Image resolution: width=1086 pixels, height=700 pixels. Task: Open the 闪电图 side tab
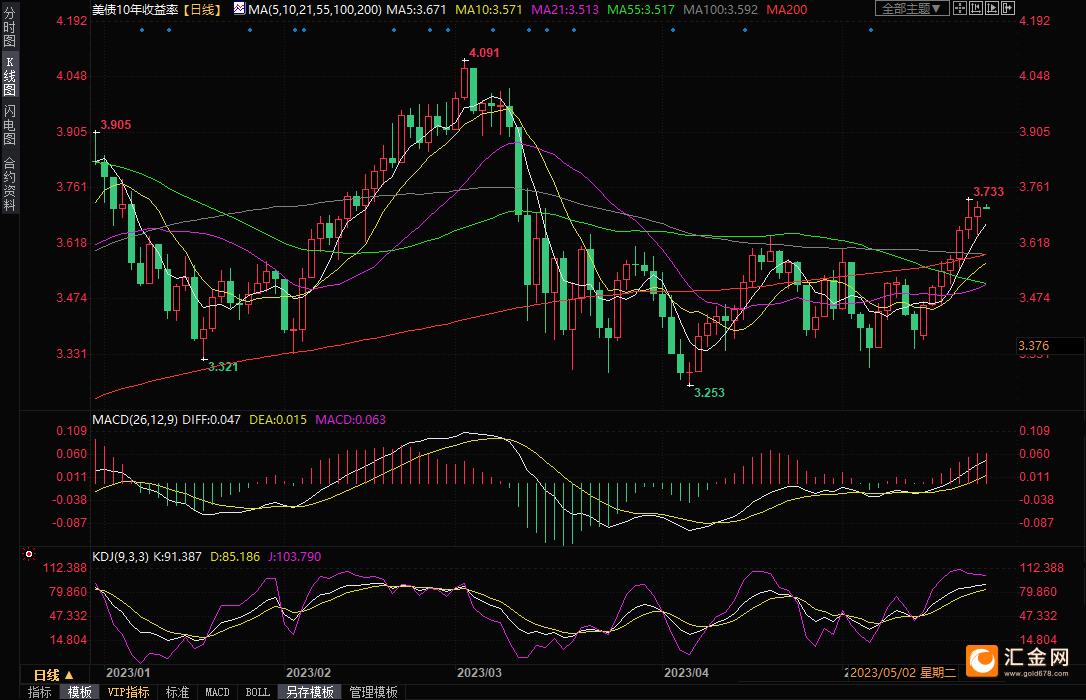click(10, 125)
